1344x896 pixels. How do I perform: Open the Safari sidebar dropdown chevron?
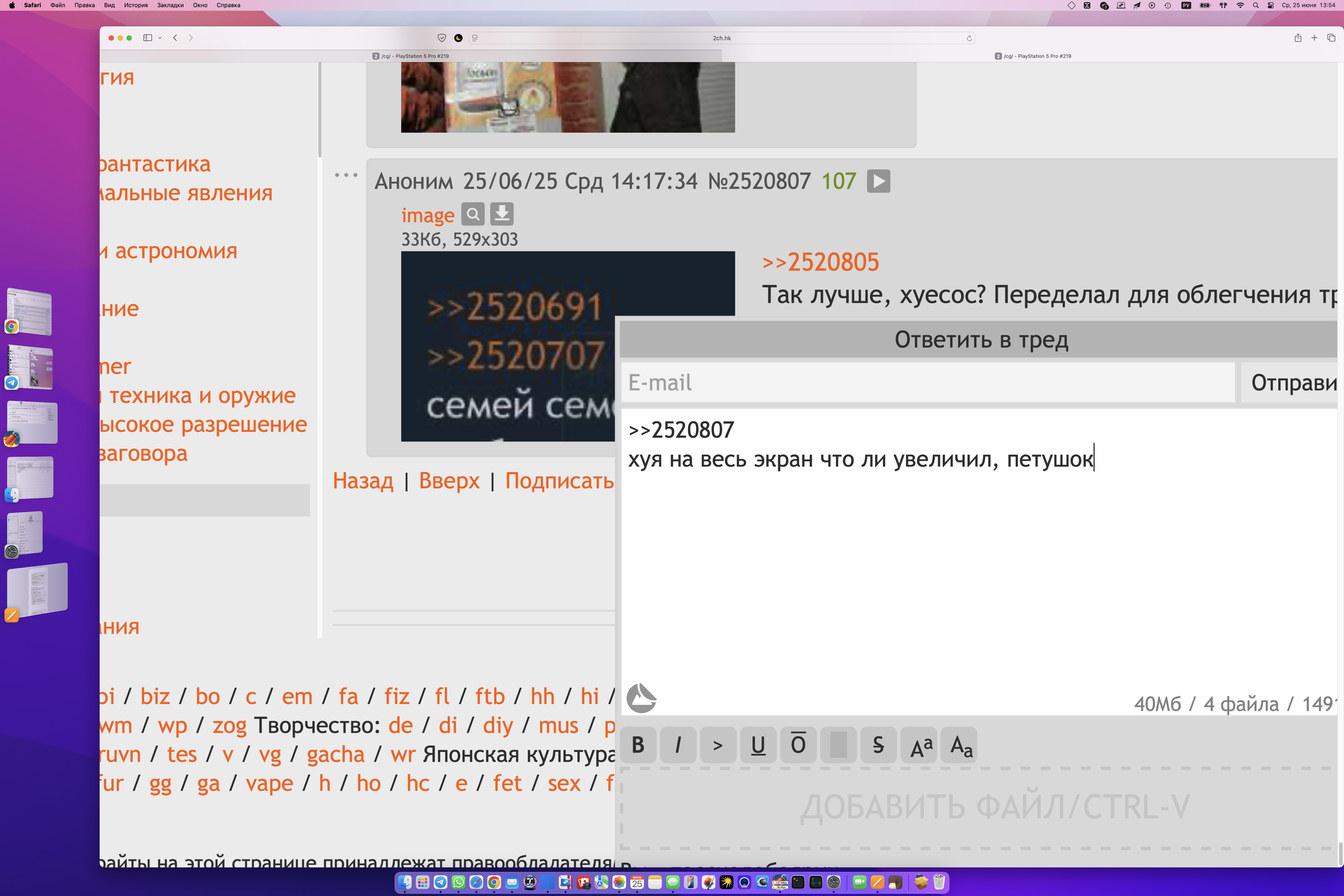160,38
